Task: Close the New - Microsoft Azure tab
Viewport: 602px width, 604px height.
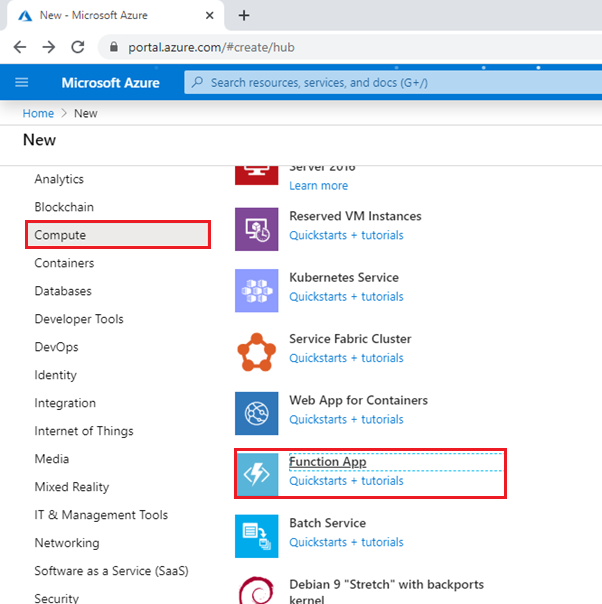Action: [x=210, y=16]
